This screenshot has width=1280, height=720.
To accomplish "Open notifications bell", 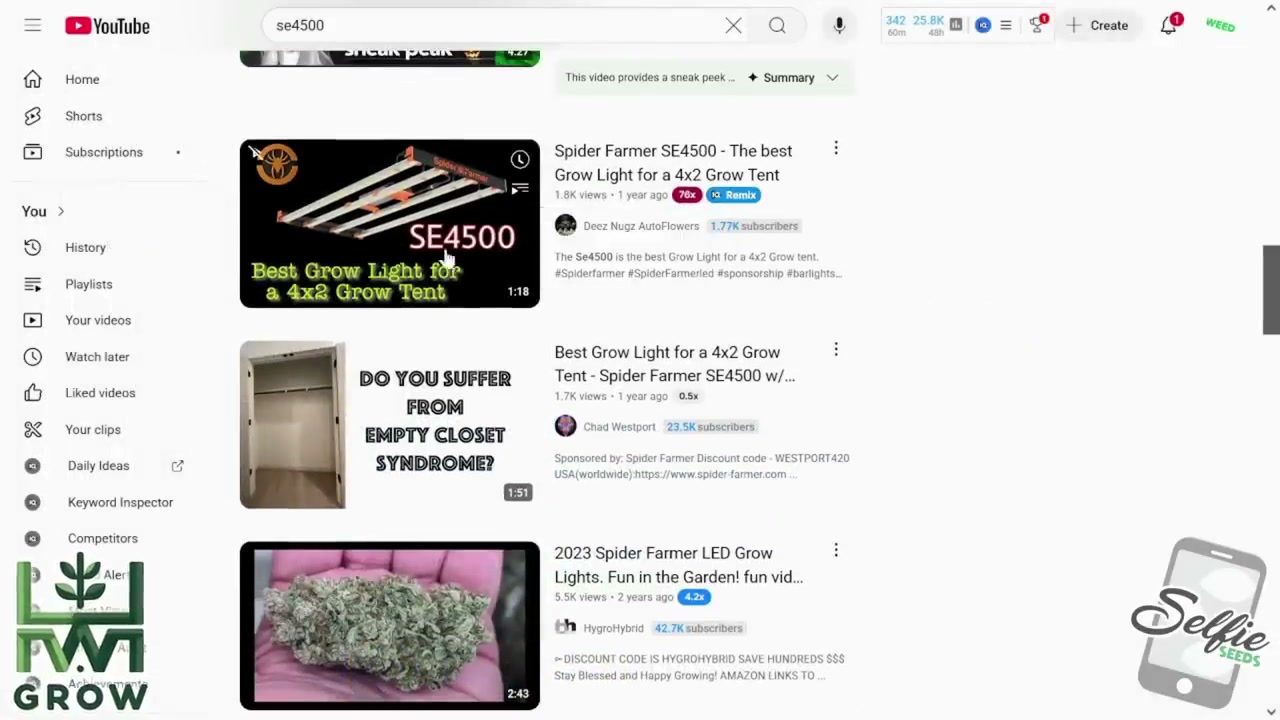I will pos(1168,26).
